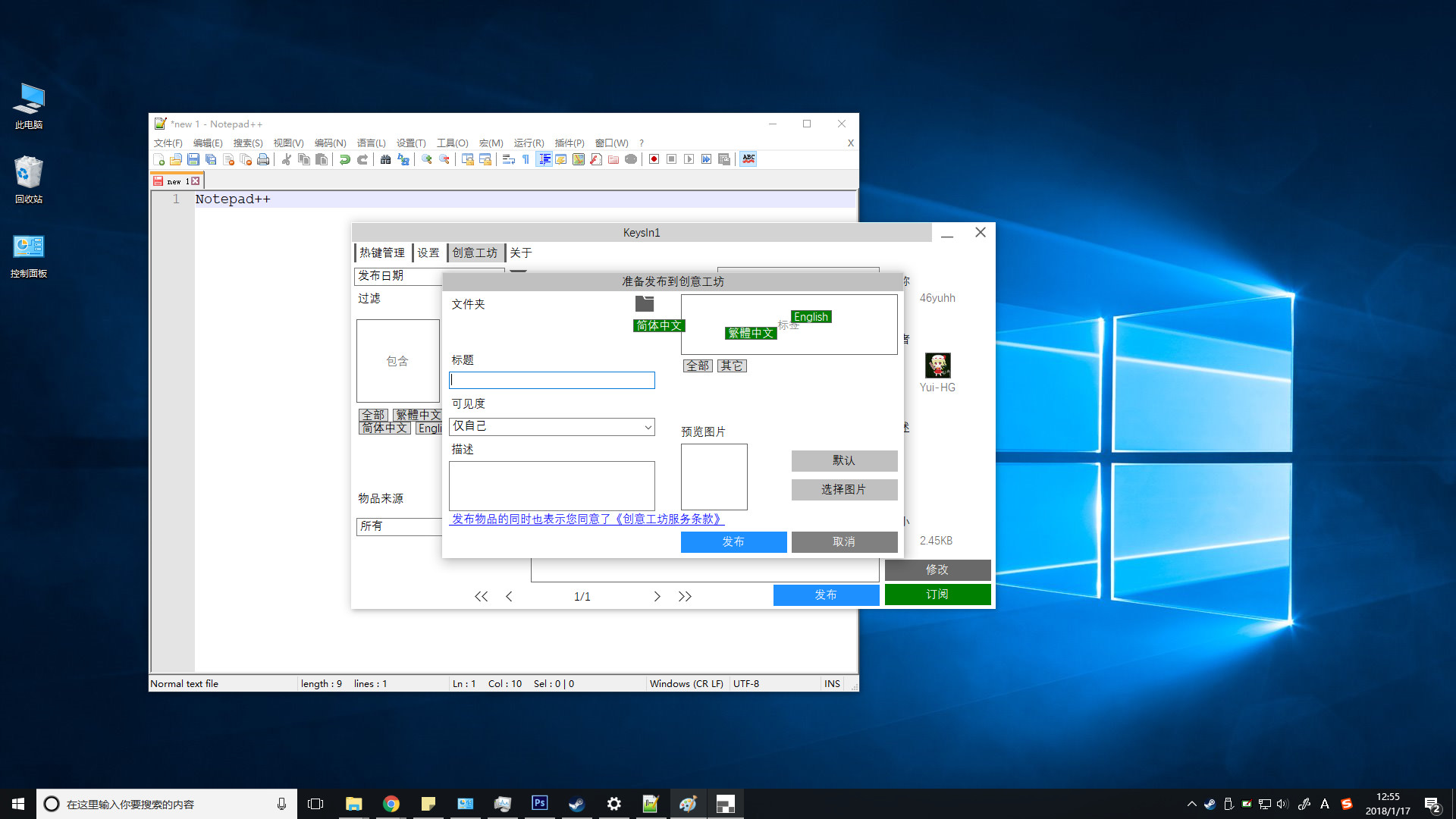
Task: Click the 发布 publish button
Action: (x=733, y=541)
